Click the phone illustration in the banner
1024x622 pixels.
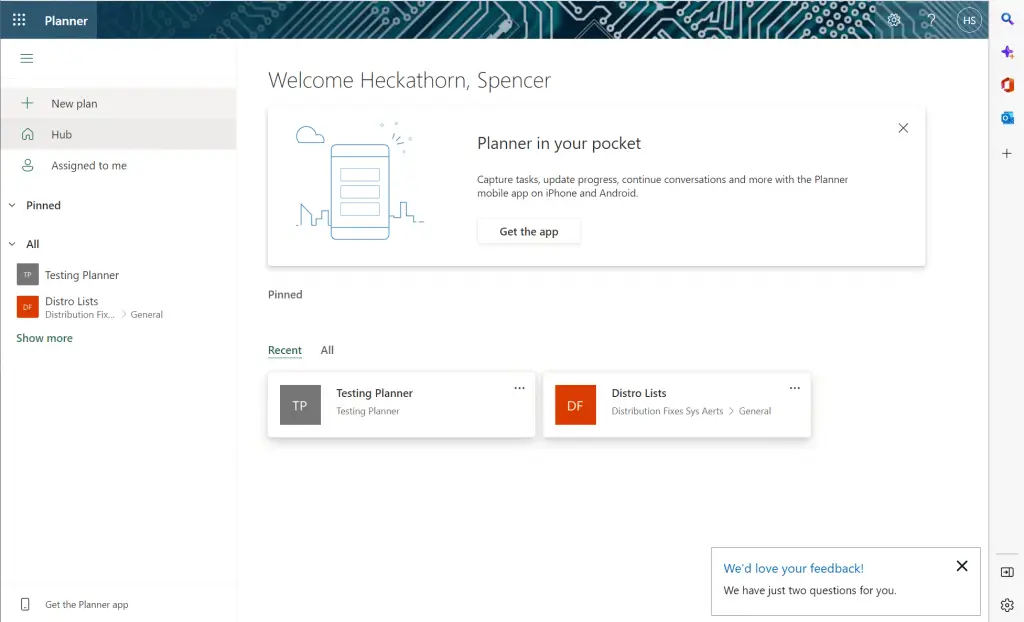[x=360, y=191]
